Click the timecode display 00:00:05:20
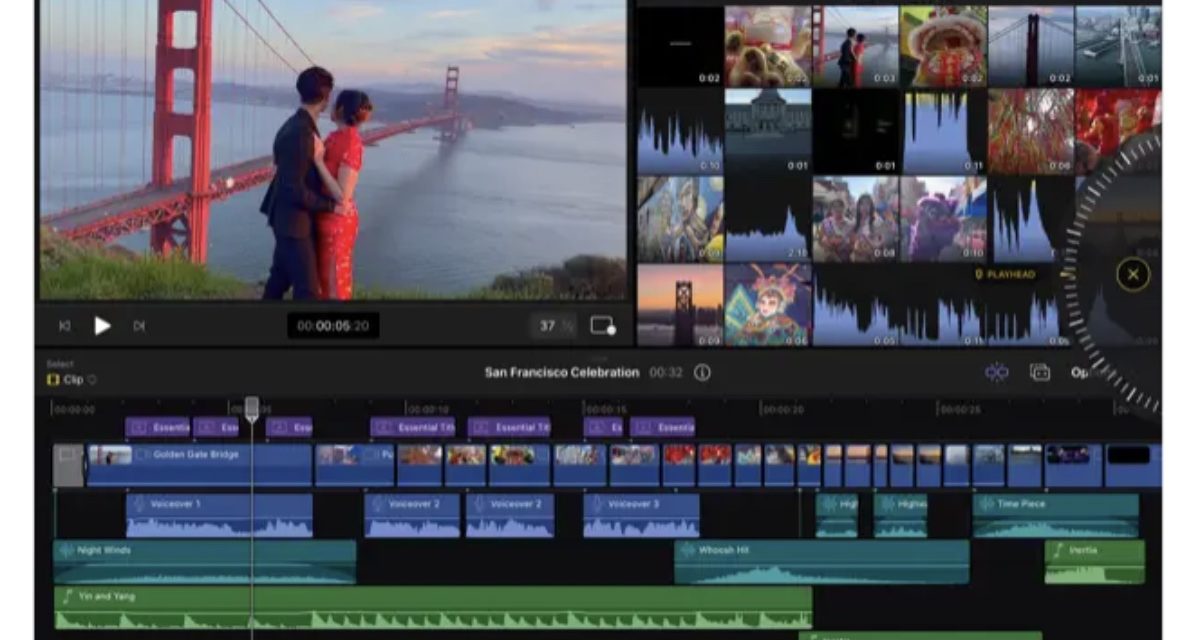This screenshot has width=1200, height=640. [x=332, y=326]
